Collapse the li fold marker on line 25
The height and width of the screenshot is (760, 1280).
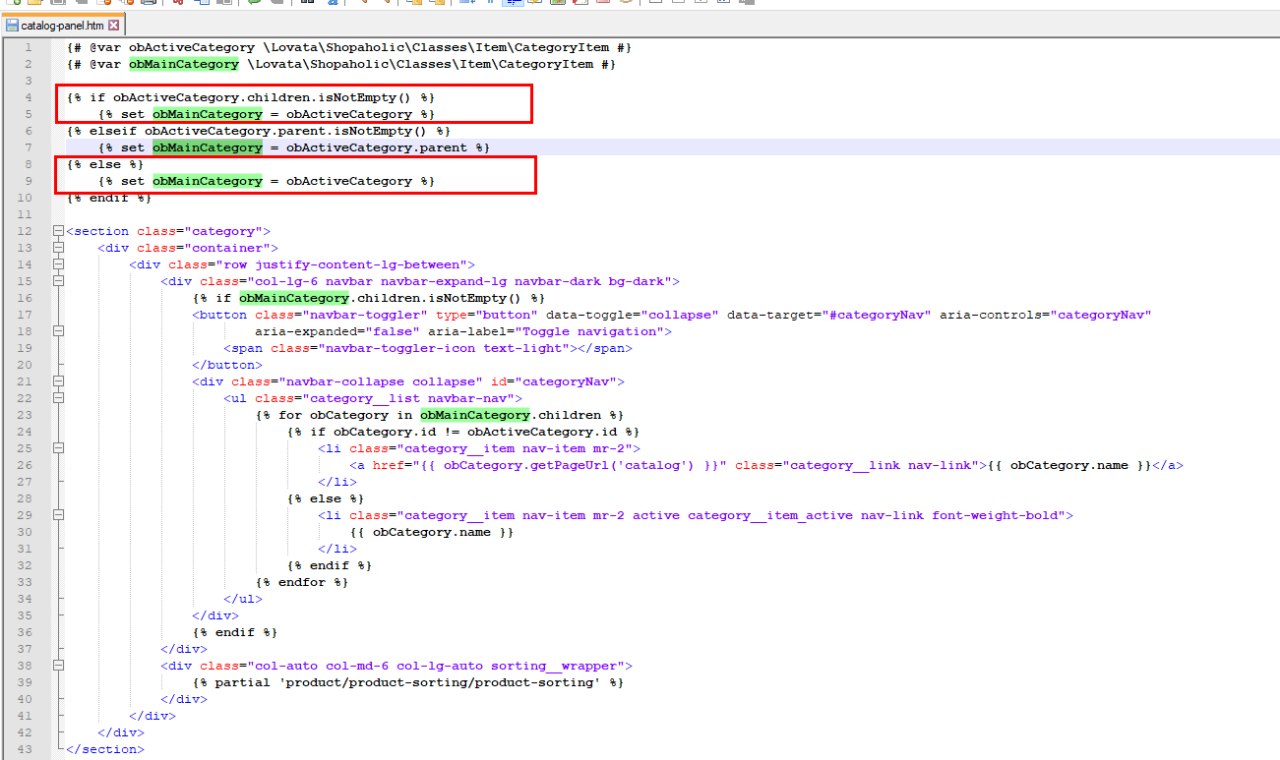click(x=58, y=448)
